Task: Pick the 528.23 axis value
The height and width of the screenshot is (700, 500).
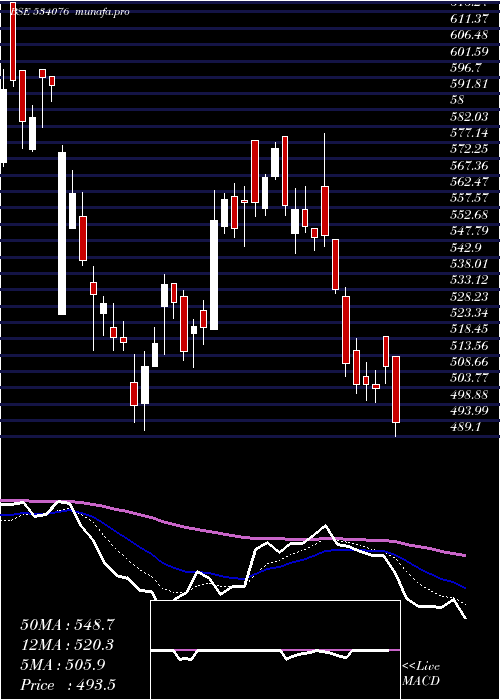Action: pyautogui.click(x=469, y=297)
